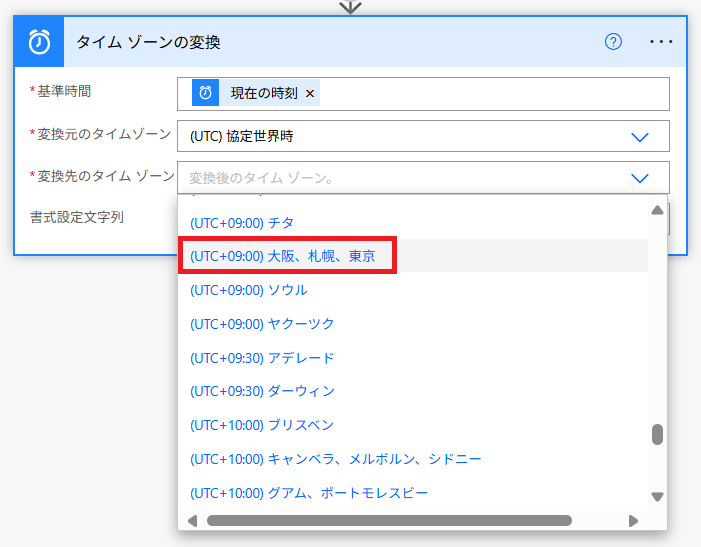The height and width of the screenshot is (547, 701).
Task: Open the three-dot more options menu
Action: point(661,42)
